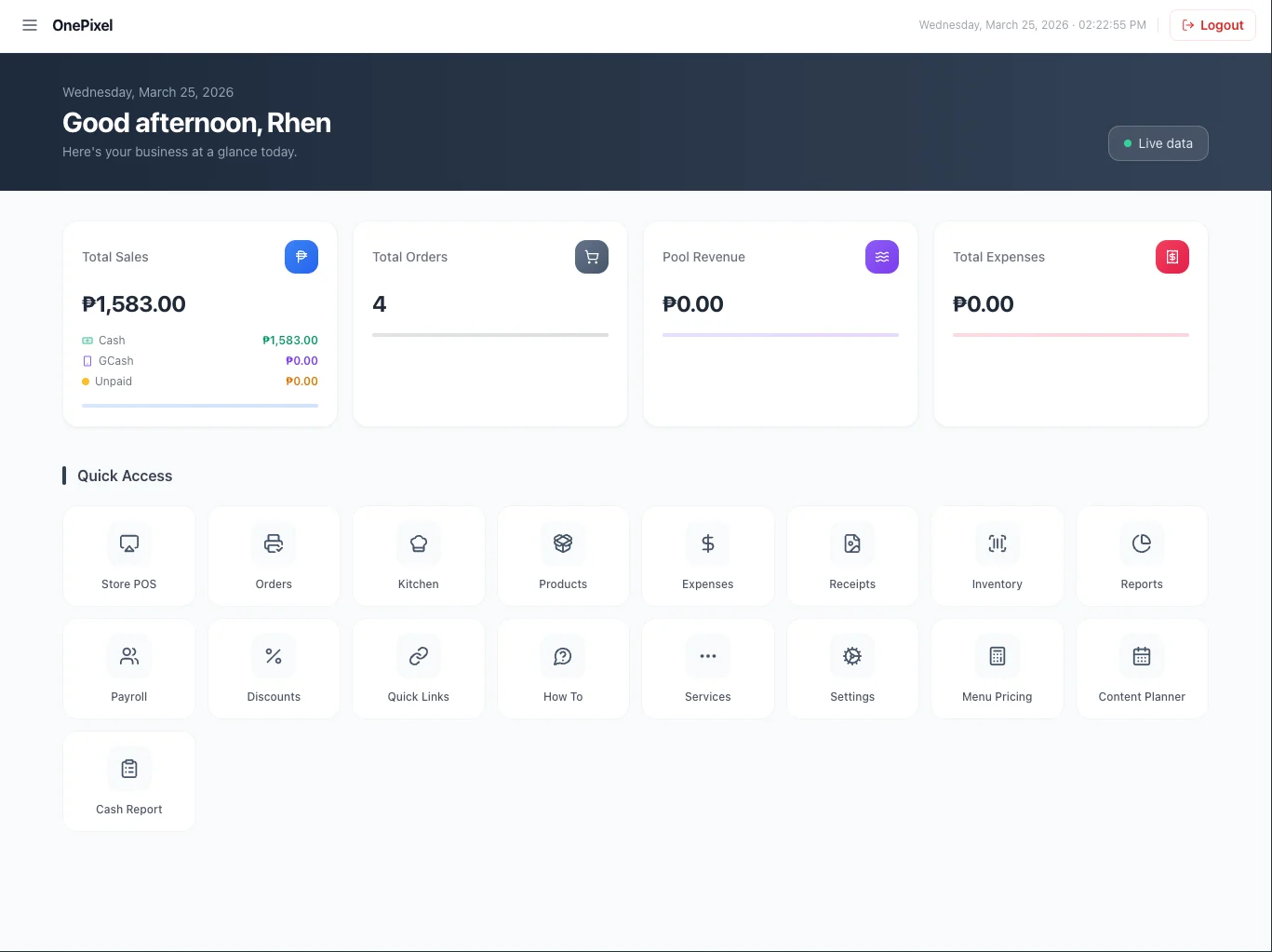Open Discounts percent tile
1272x952 pixels.
[274, 669]
